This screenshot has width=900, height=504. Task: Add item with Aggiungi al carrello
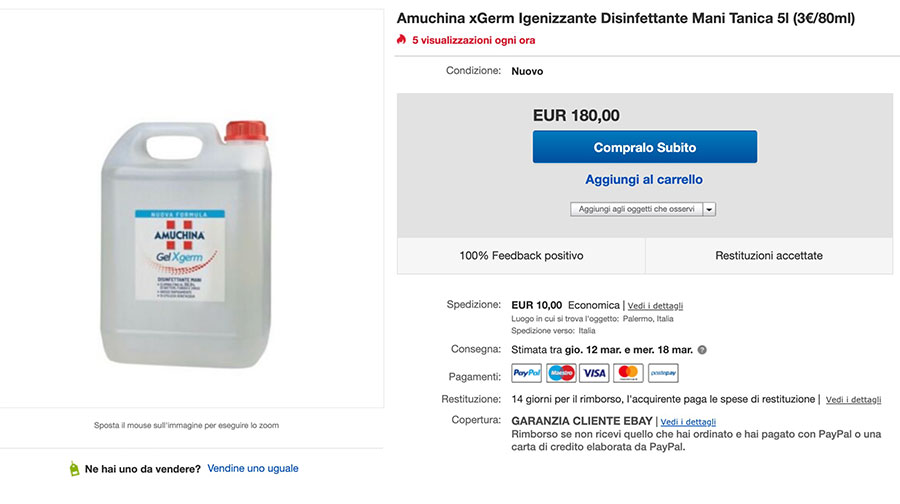pyautogui.click(x=644, y=180)
